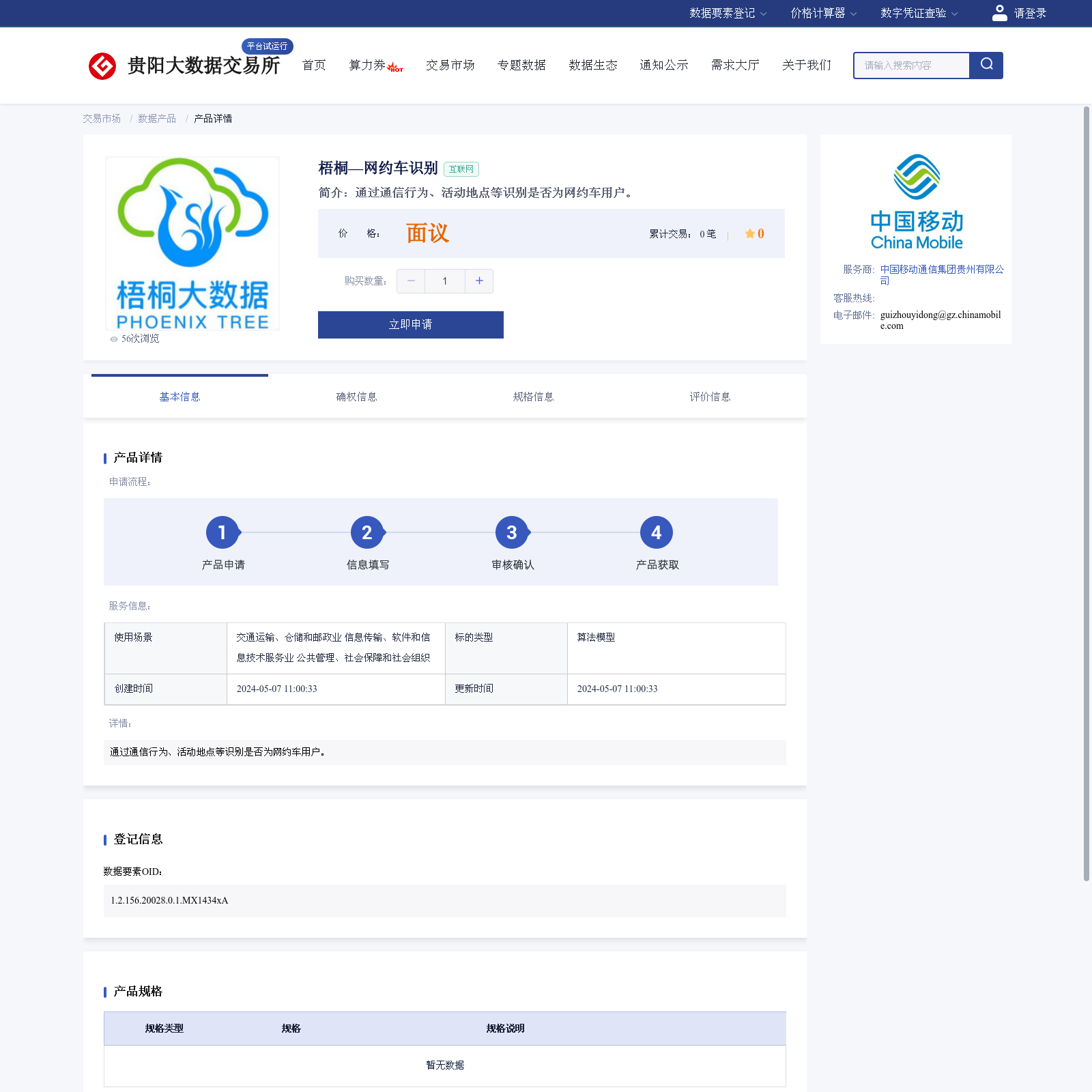The width and height of the screenshot is (1092, 1092).
Task: Click the page vertical scrollbar
Action: pyautogui.click(x=1087, y=493)
